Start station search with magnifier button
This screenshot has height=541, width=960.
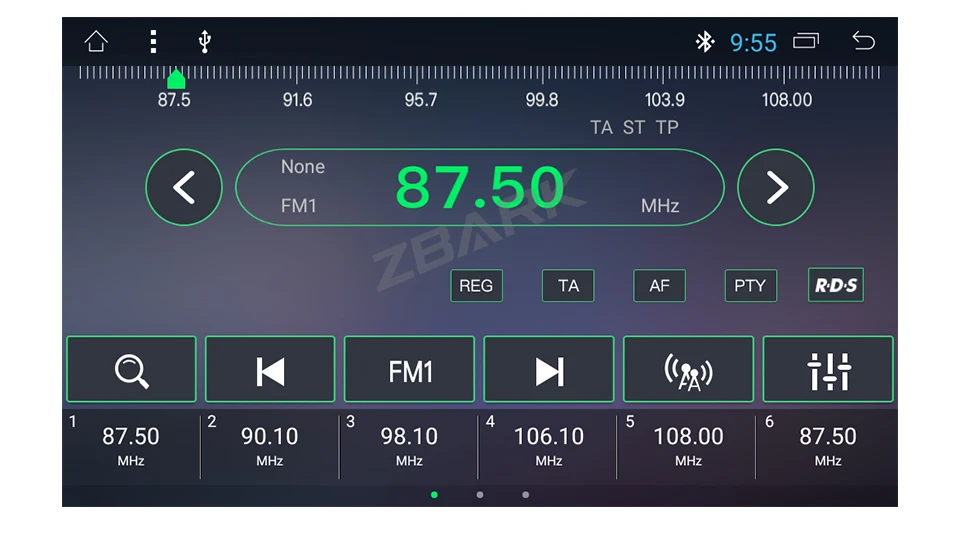(x=132, y=369)
